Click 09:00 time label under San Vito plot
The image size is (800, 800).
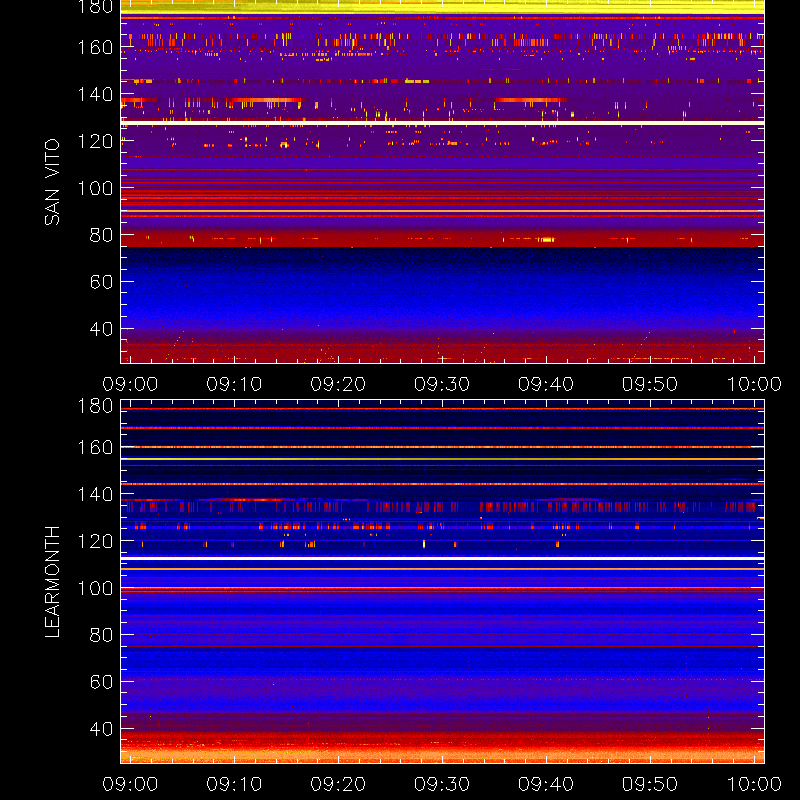(130, 384)
